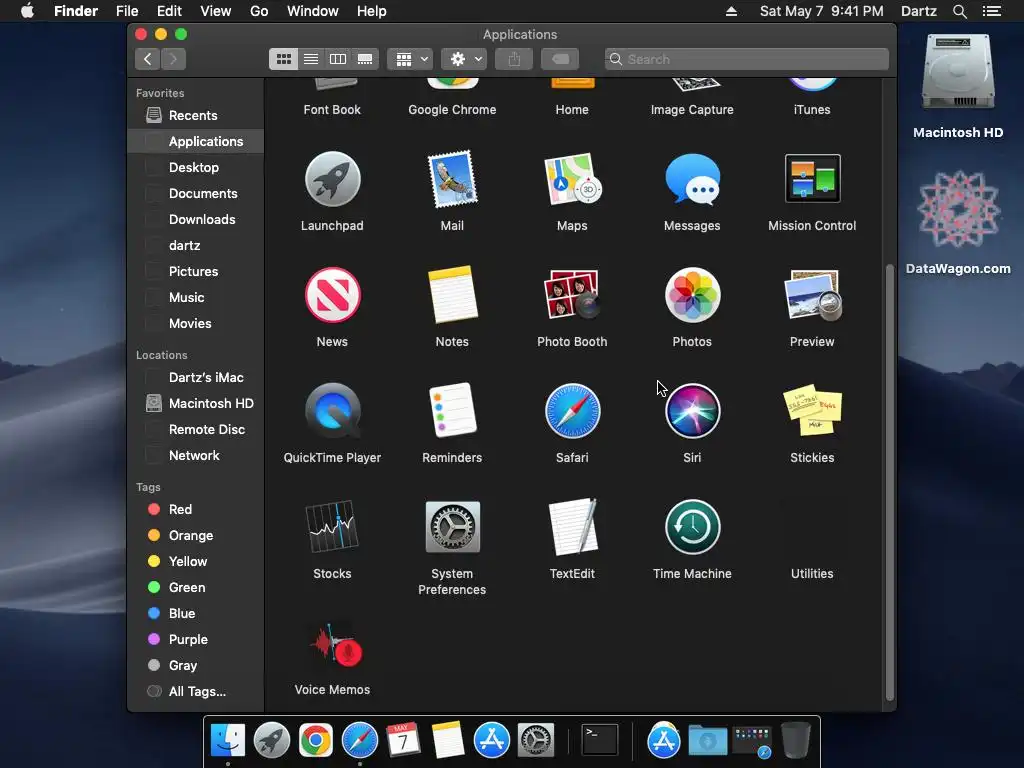Click the Trash icon in the Dock
Screen dimensions: 1024x768
(795, 740)
